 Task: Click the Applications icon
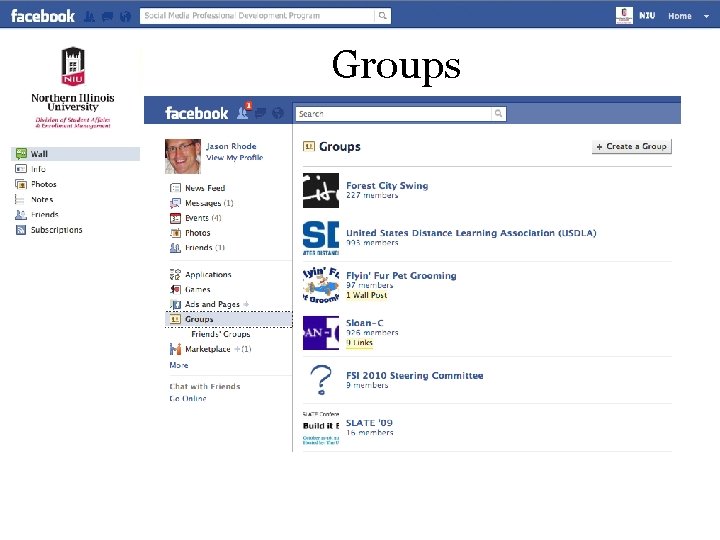click(175, 275)
